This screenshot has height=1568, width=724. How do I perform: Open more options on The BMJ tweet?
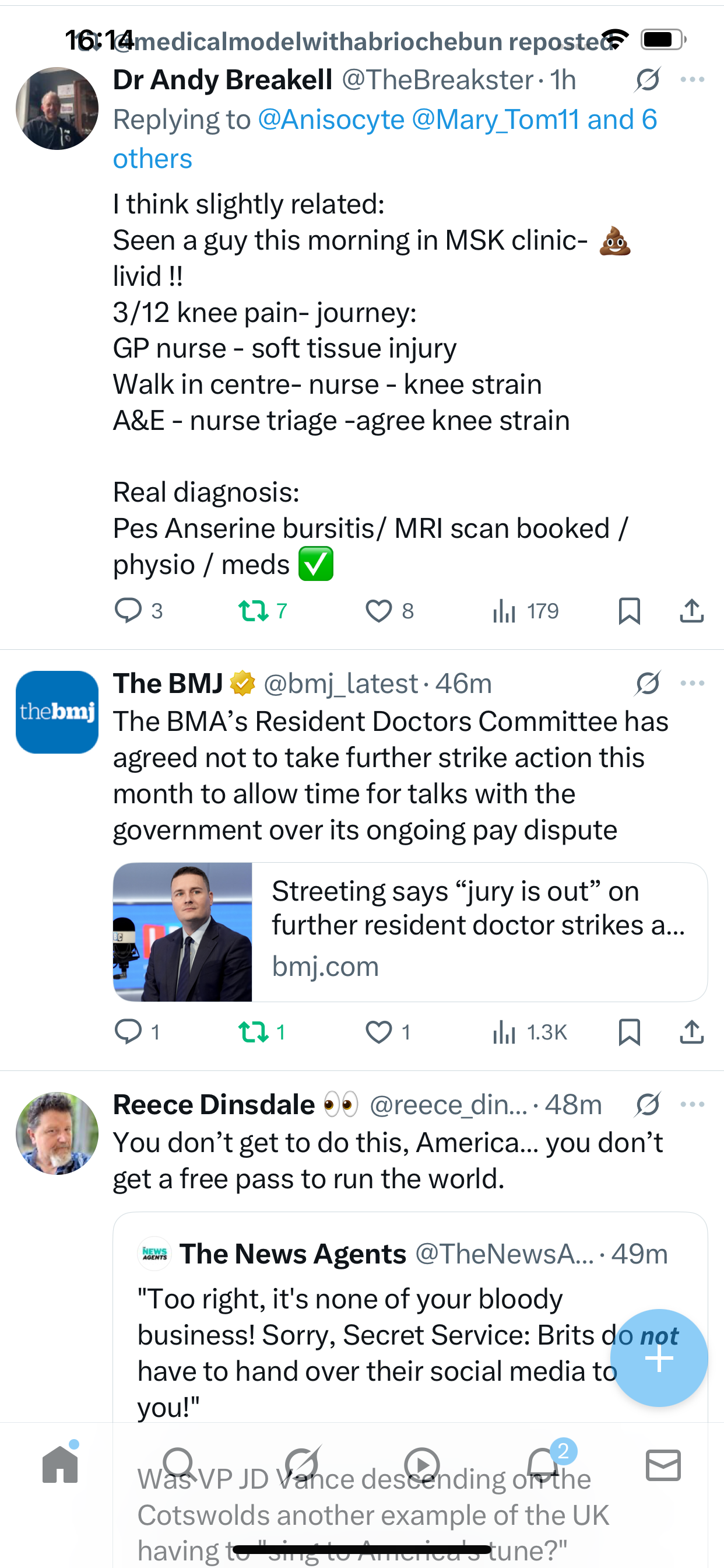[x=693, y=683]
